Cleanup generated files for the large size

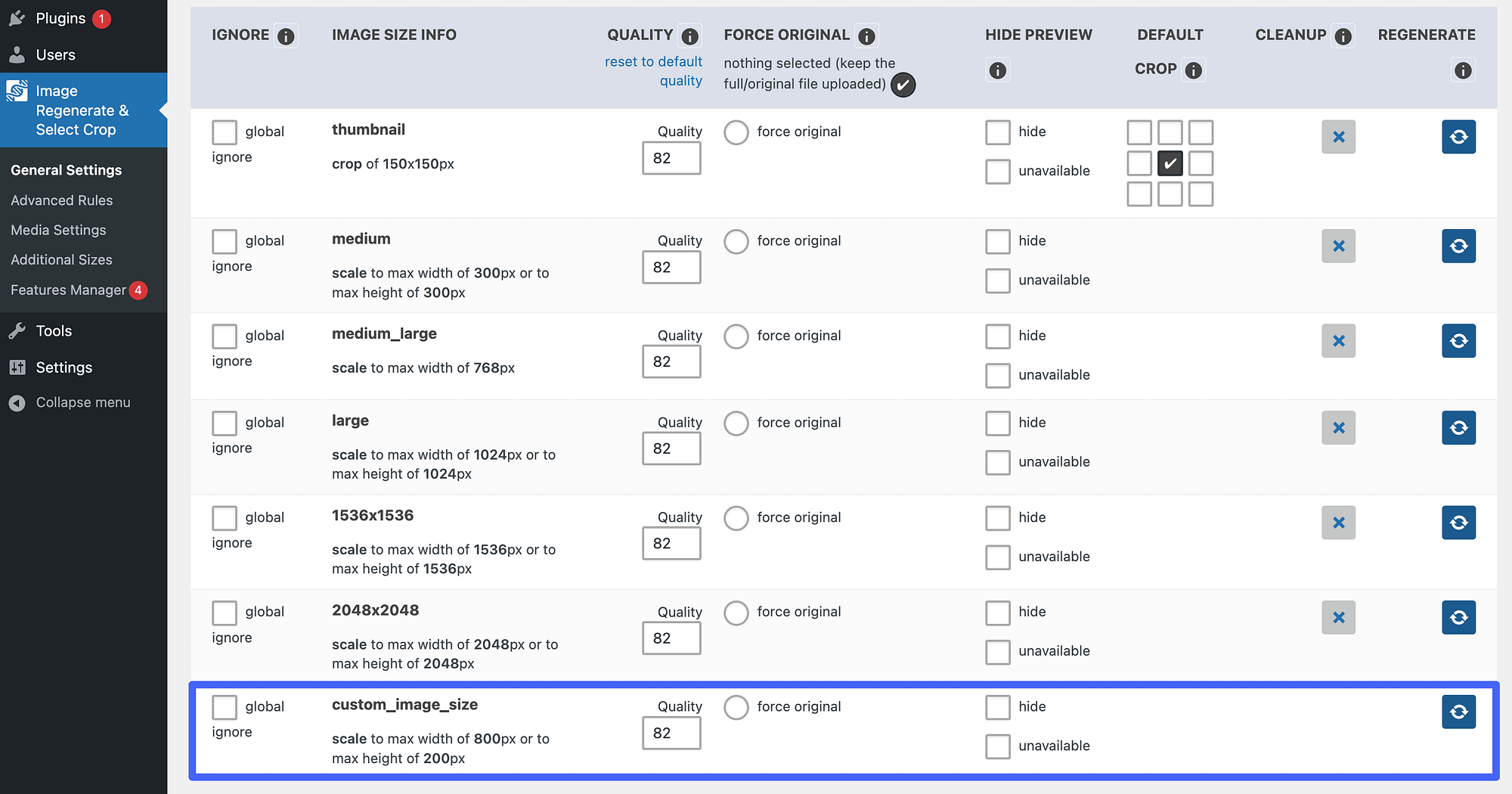1338,428
